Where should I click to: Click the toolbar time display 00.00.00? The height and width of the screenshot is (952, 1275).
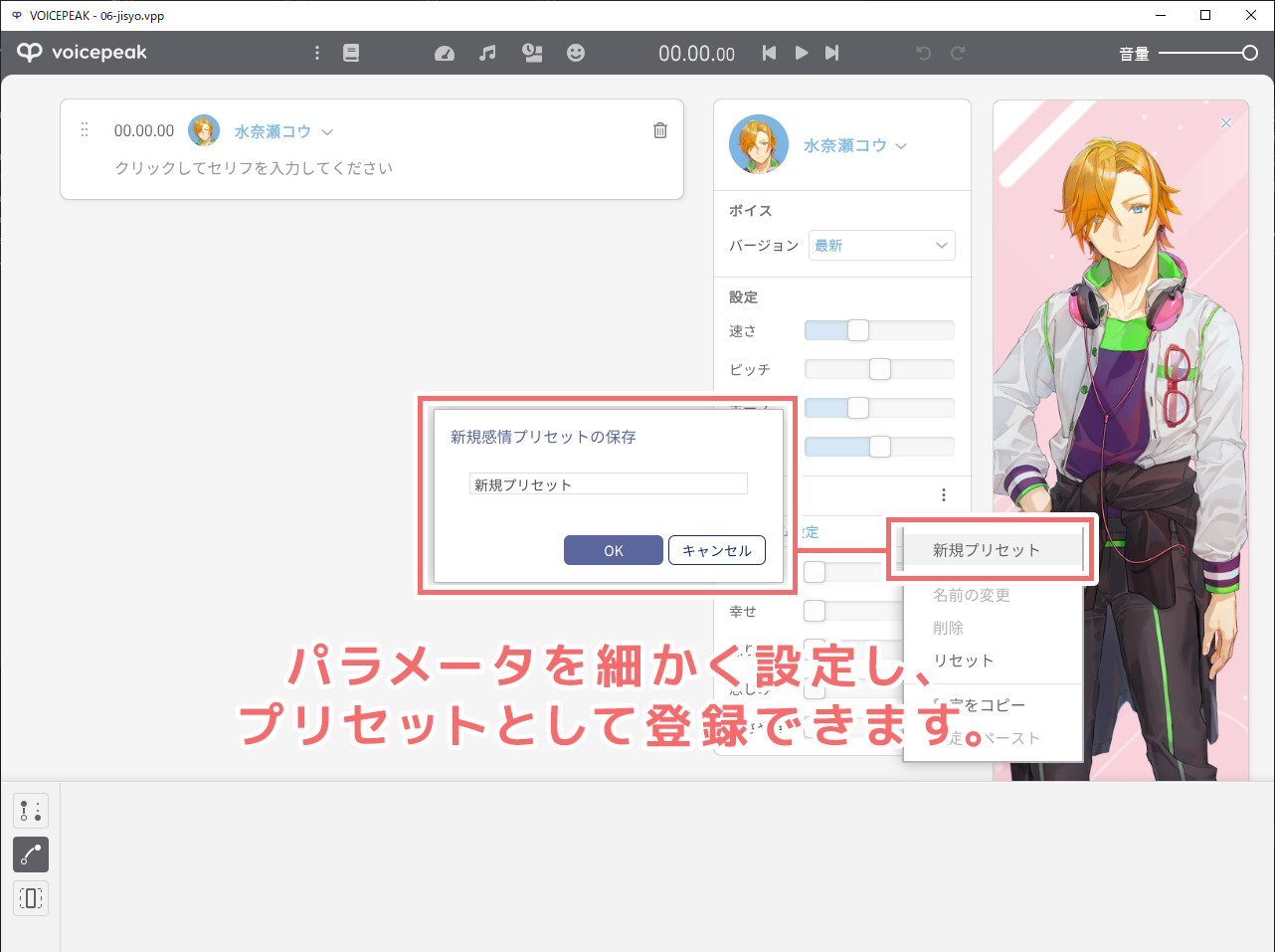coord(697,54)
